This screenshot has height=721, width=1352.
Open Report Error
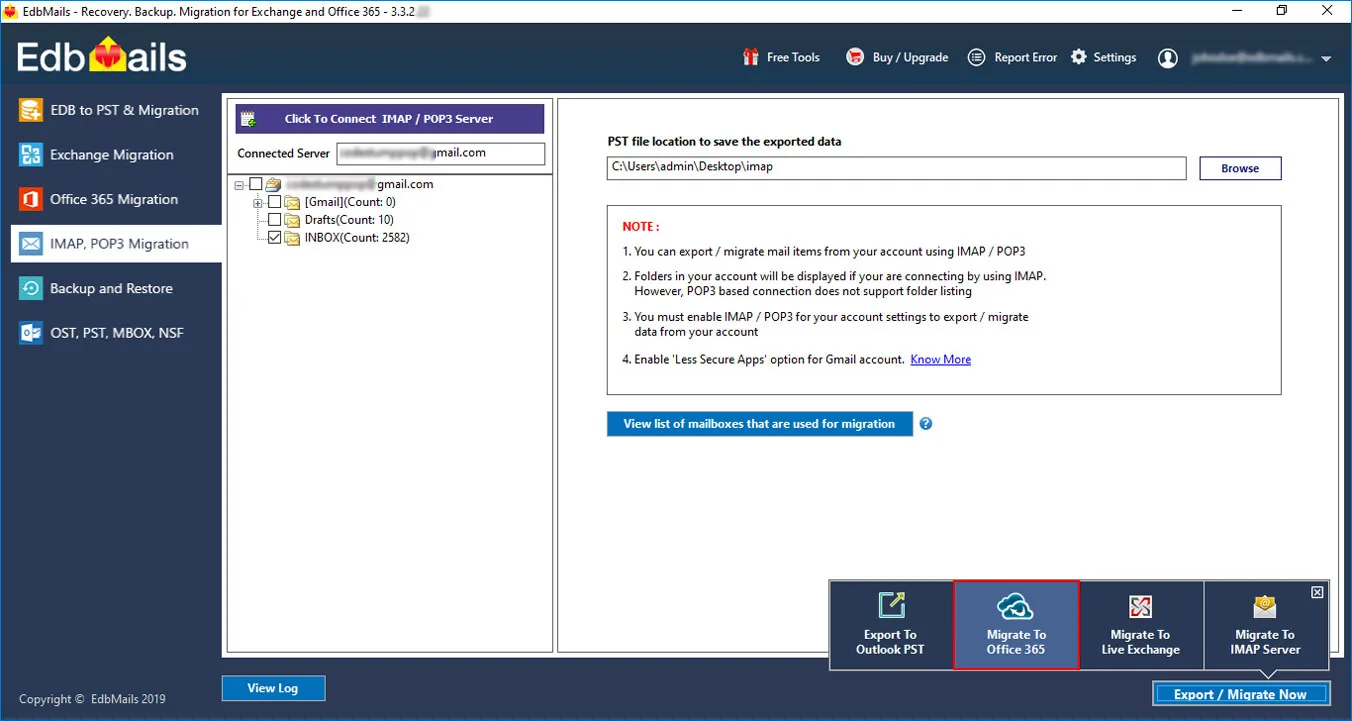click(x=975, y=57)
